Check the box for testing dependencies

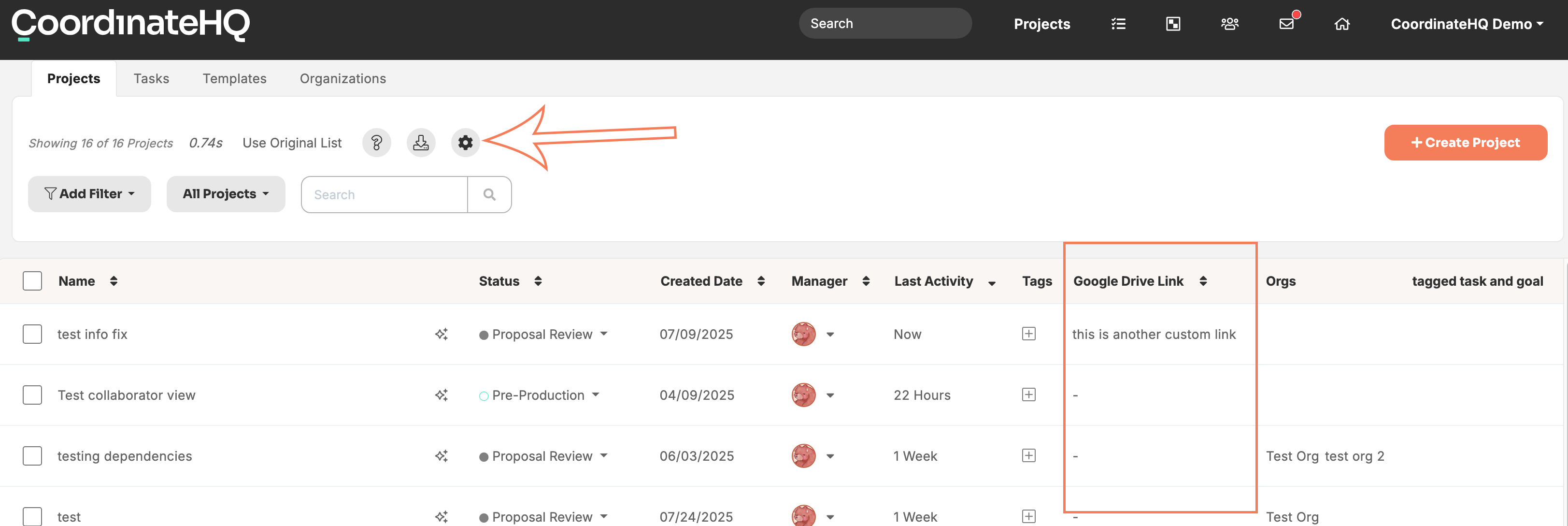click(32, 456)
